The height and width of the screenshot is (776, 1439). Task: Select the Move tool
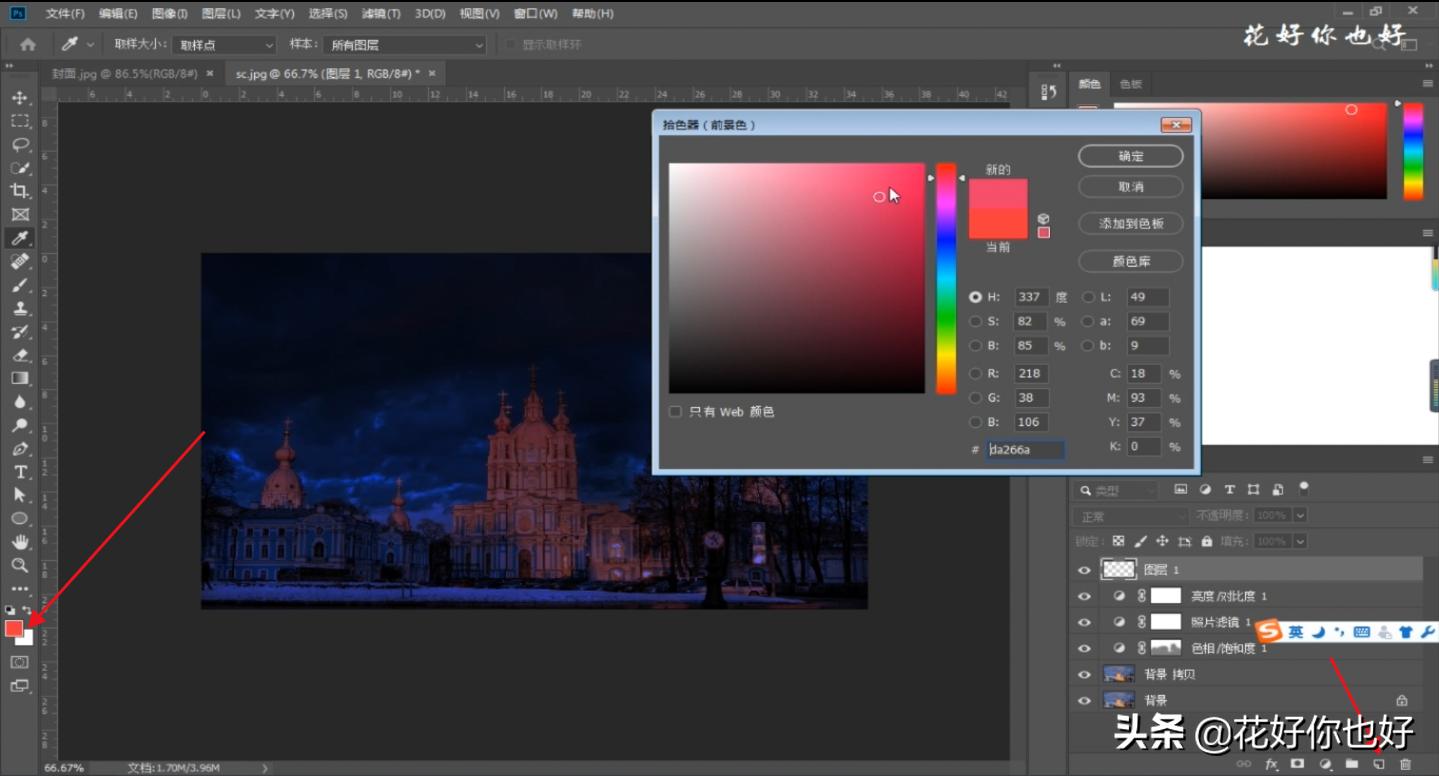19,98
